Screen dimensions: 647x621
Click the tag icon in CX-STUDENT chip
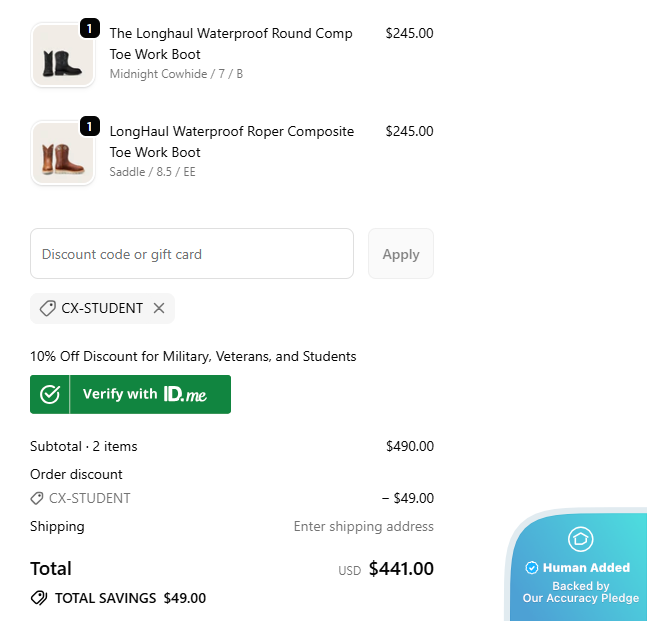coord(47,308)
